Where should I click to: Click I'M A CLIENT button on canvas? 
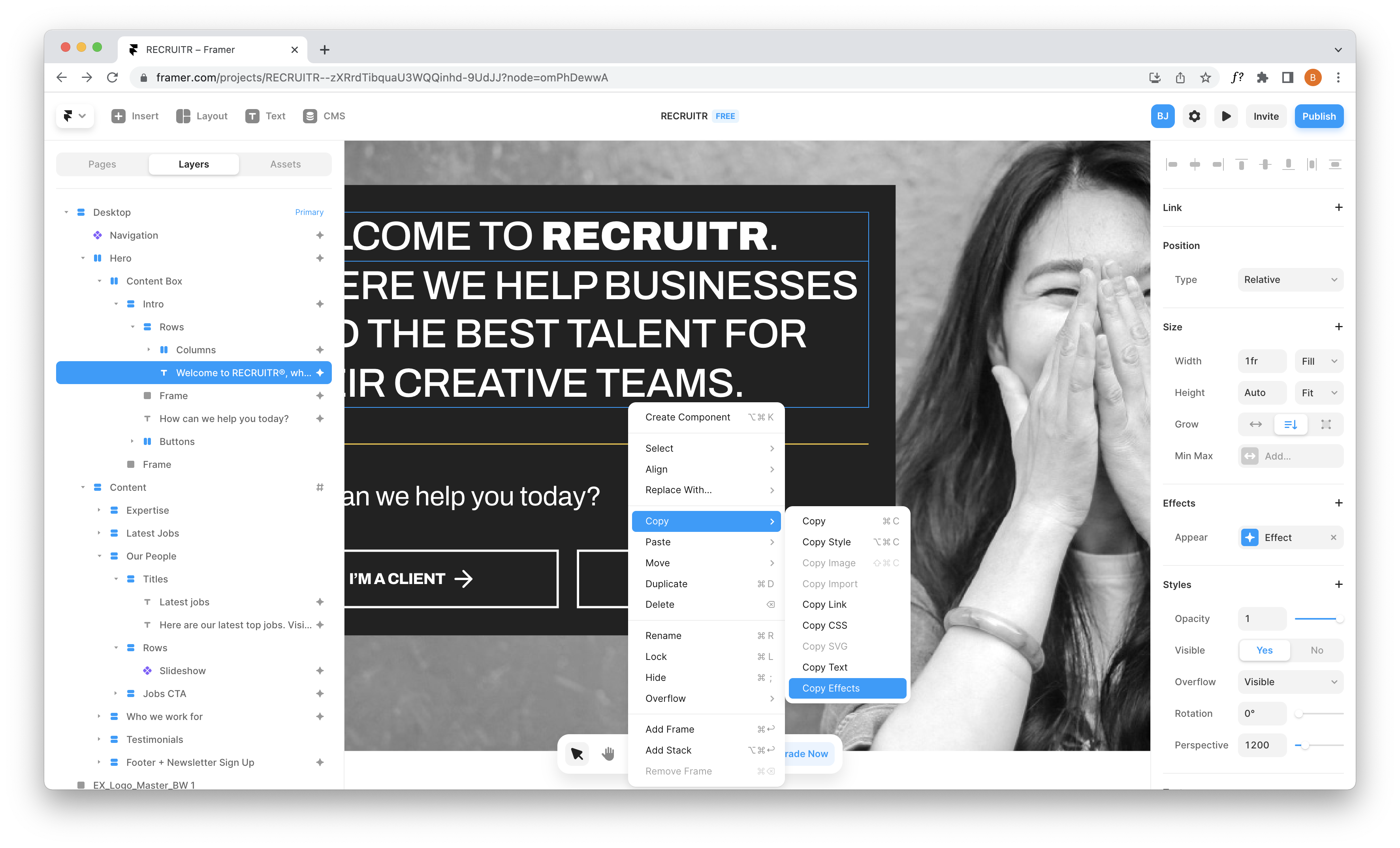pyautogui.click(x=451, y=579)
